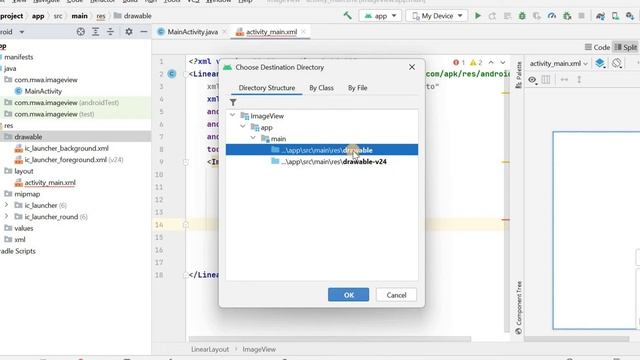Click the editor horizontal scrollbar
Viewport: 640px width, 360px height.
[329, 339]
